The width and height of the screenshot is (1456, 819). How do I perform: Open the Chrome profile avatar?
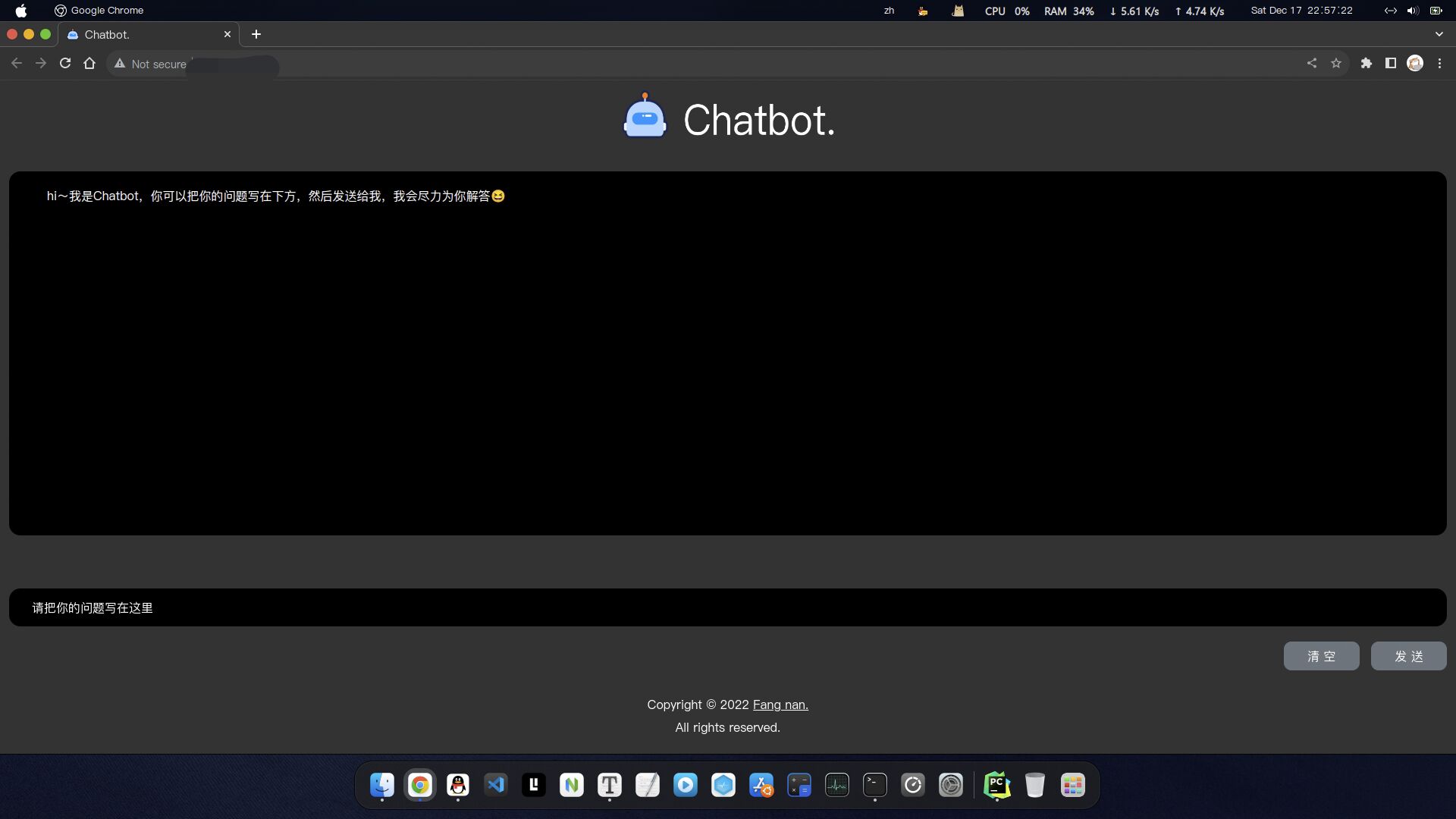1415,64
